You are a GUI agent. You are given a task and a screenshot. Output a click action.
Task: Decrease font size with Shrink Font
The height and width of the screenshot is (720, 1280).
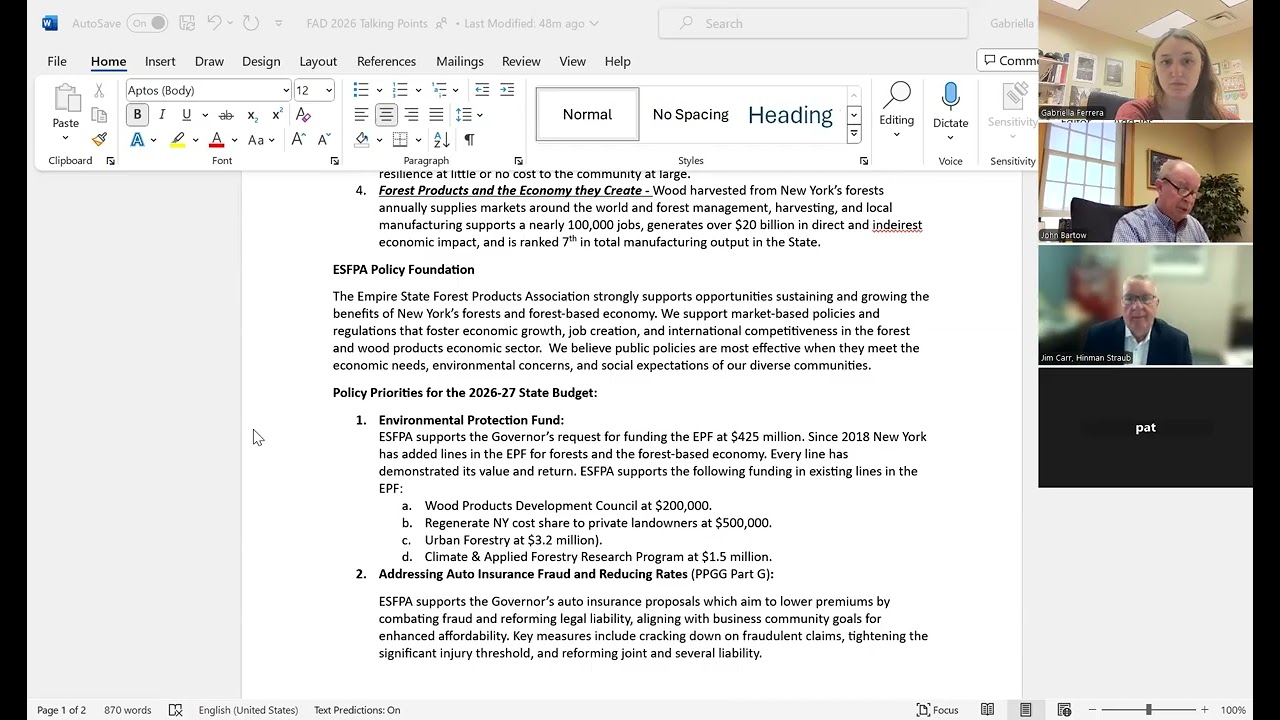pos(323,140)
